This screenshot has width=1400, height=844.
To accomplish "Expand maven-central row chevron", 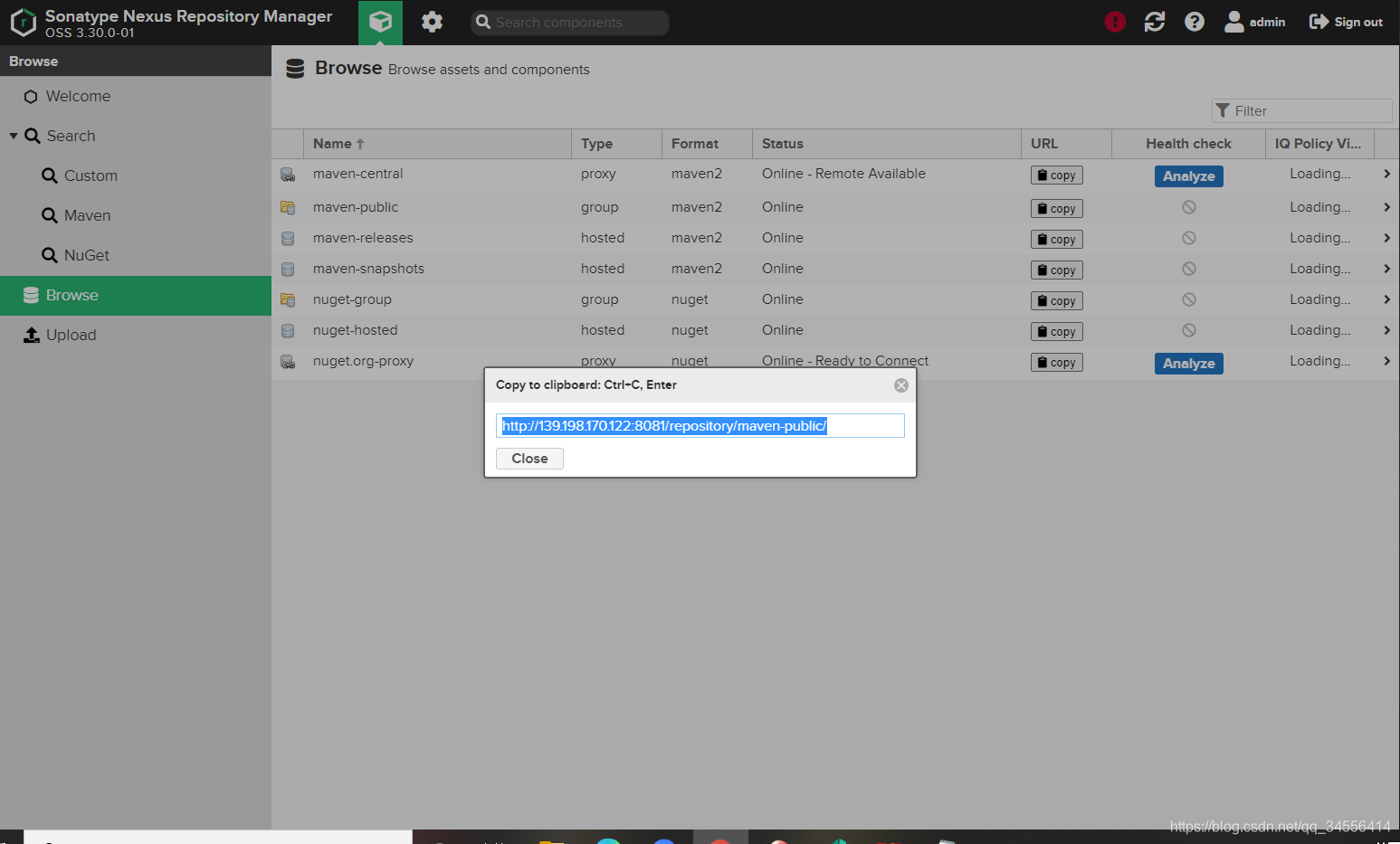I will 1386,174.
